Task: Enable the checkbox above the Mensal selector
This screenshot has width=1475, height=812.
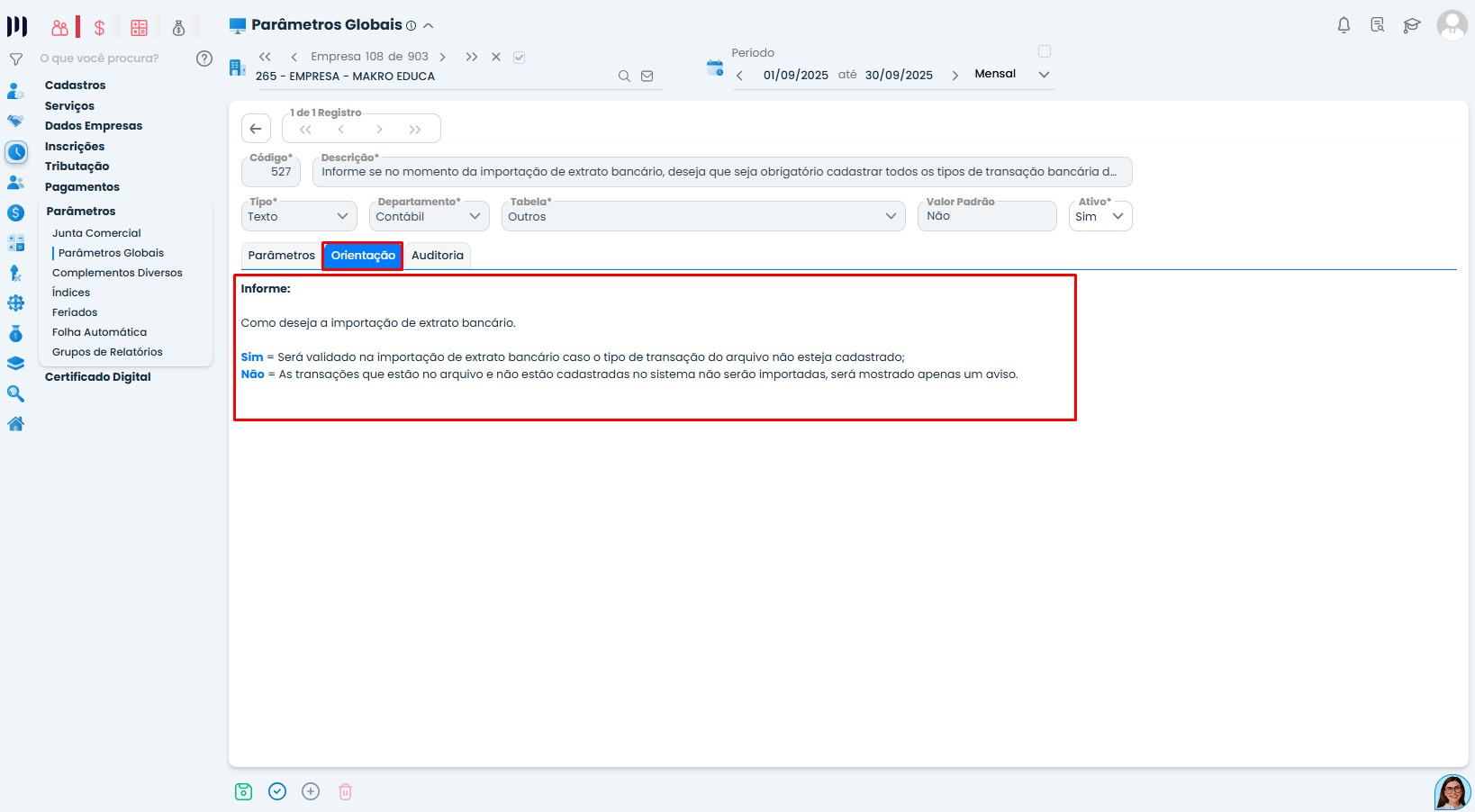Action: tap(1045, 51)
